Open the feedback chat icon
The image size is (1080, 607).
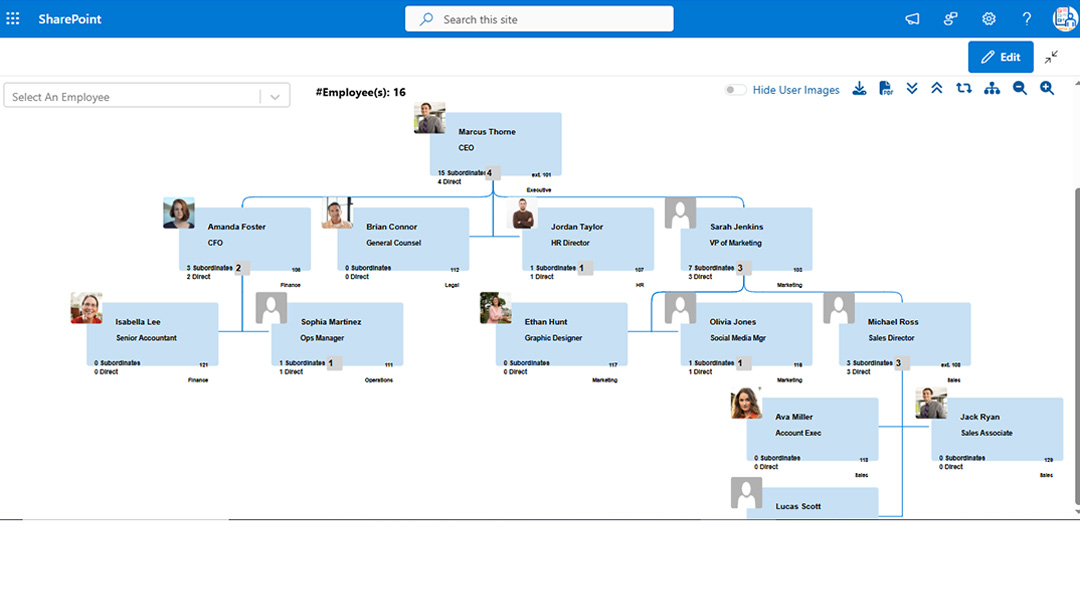(911, 18)
